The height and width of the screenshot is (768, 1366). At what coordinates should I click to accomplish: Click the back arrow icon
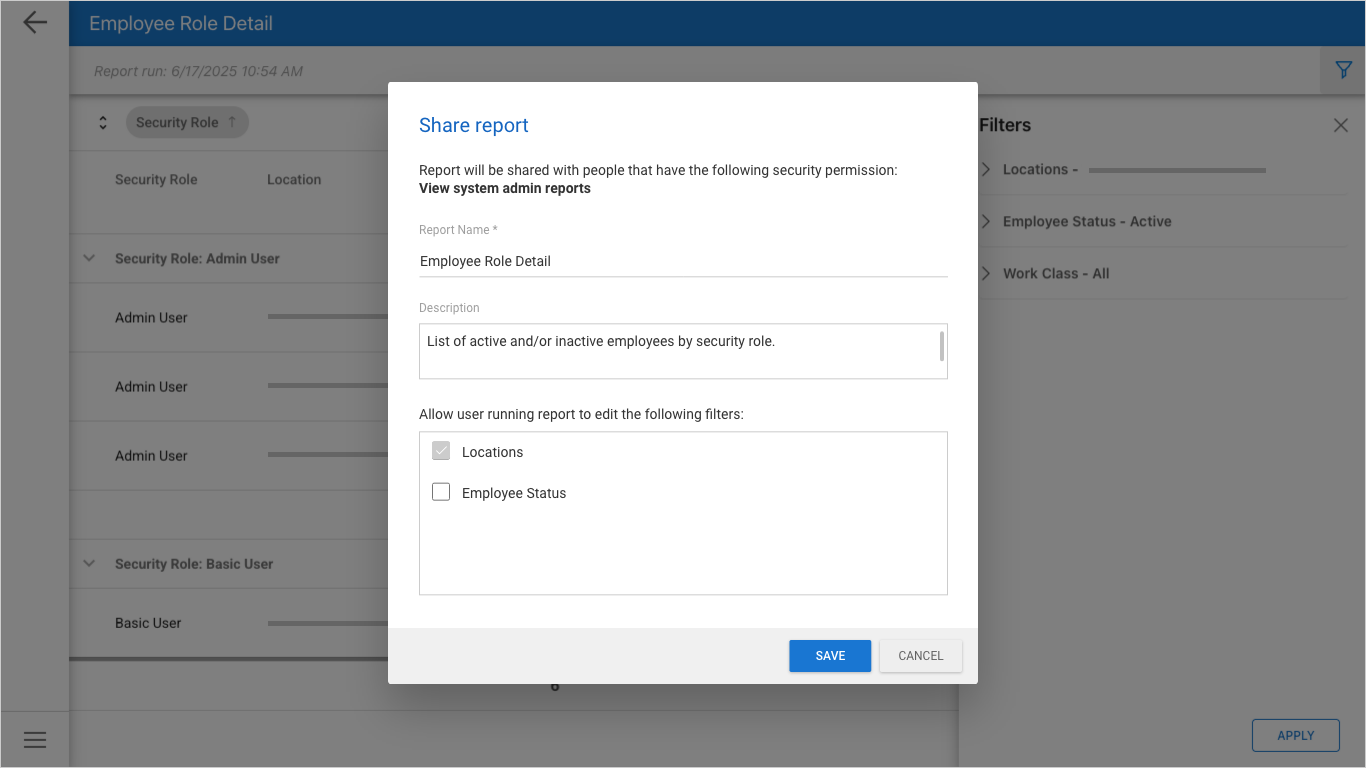click(x=35, y=22)
